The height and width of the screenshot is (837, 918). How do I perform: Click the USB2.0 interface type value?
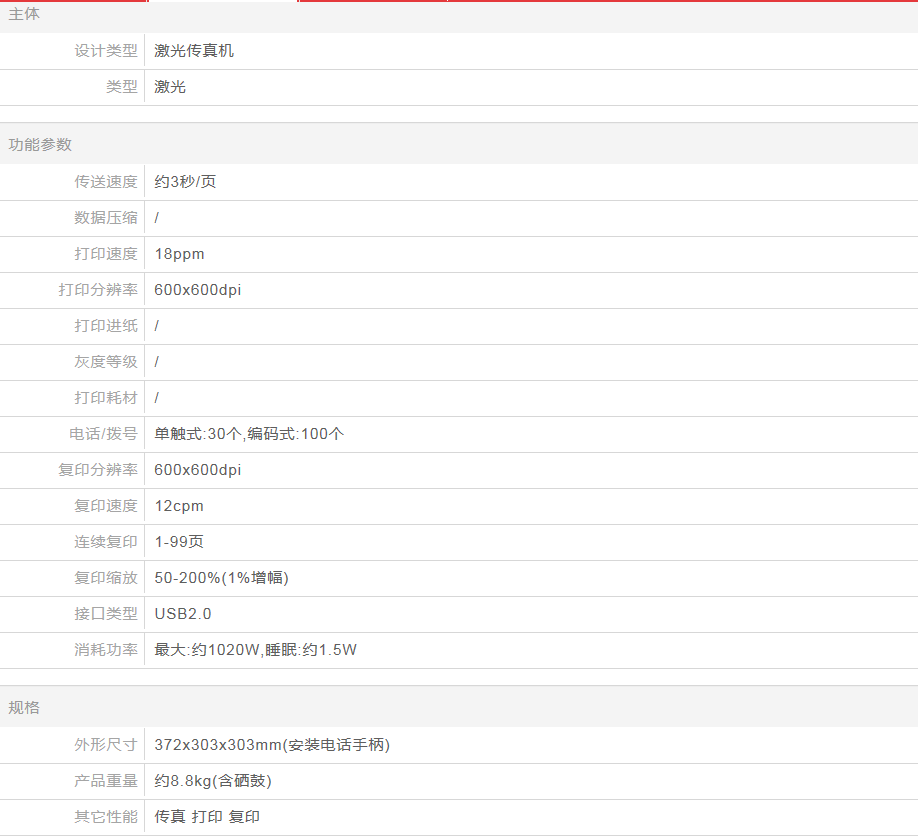tap(183, 614)
